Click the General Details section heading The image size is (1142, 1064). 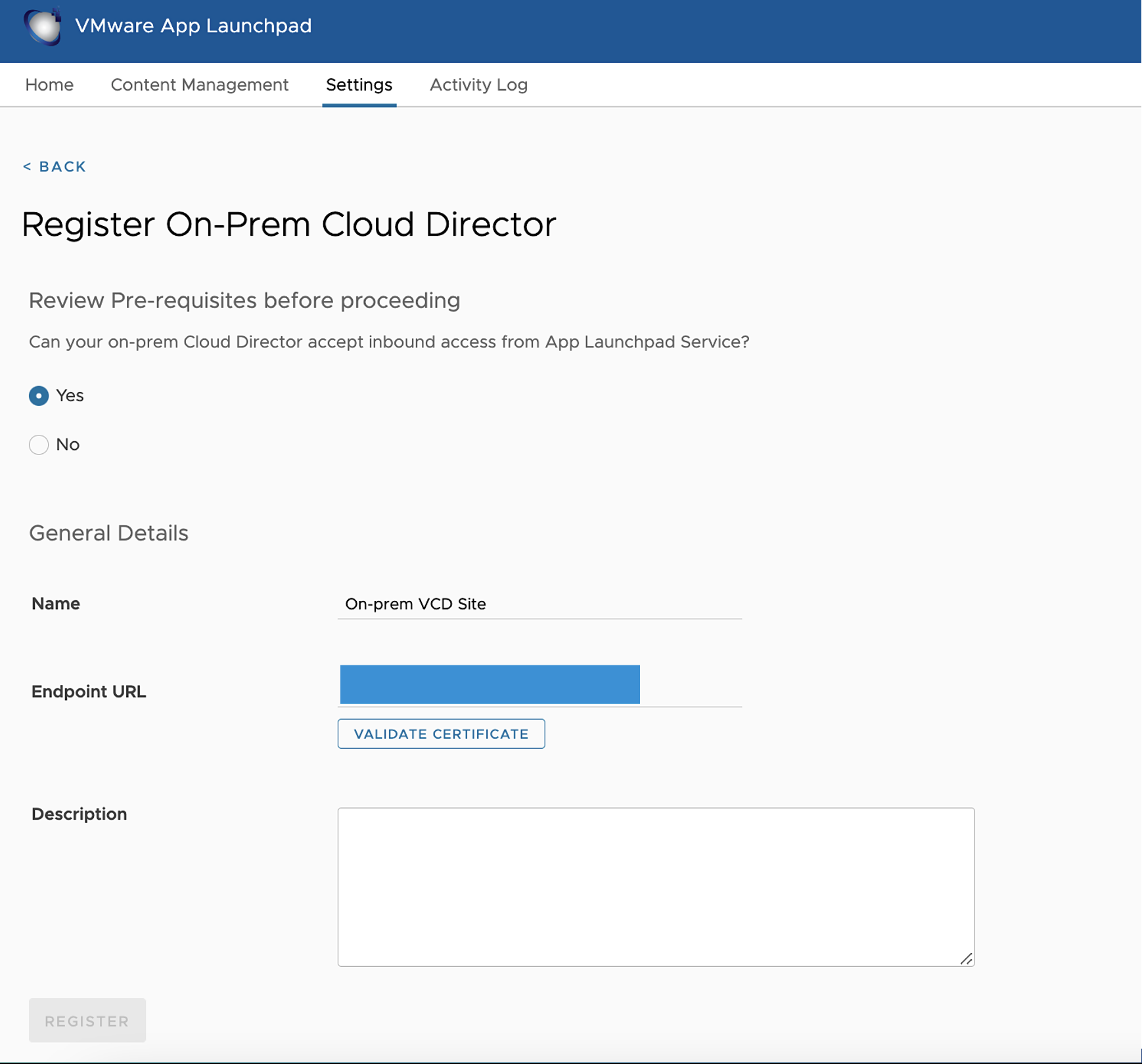pos(108,533)
